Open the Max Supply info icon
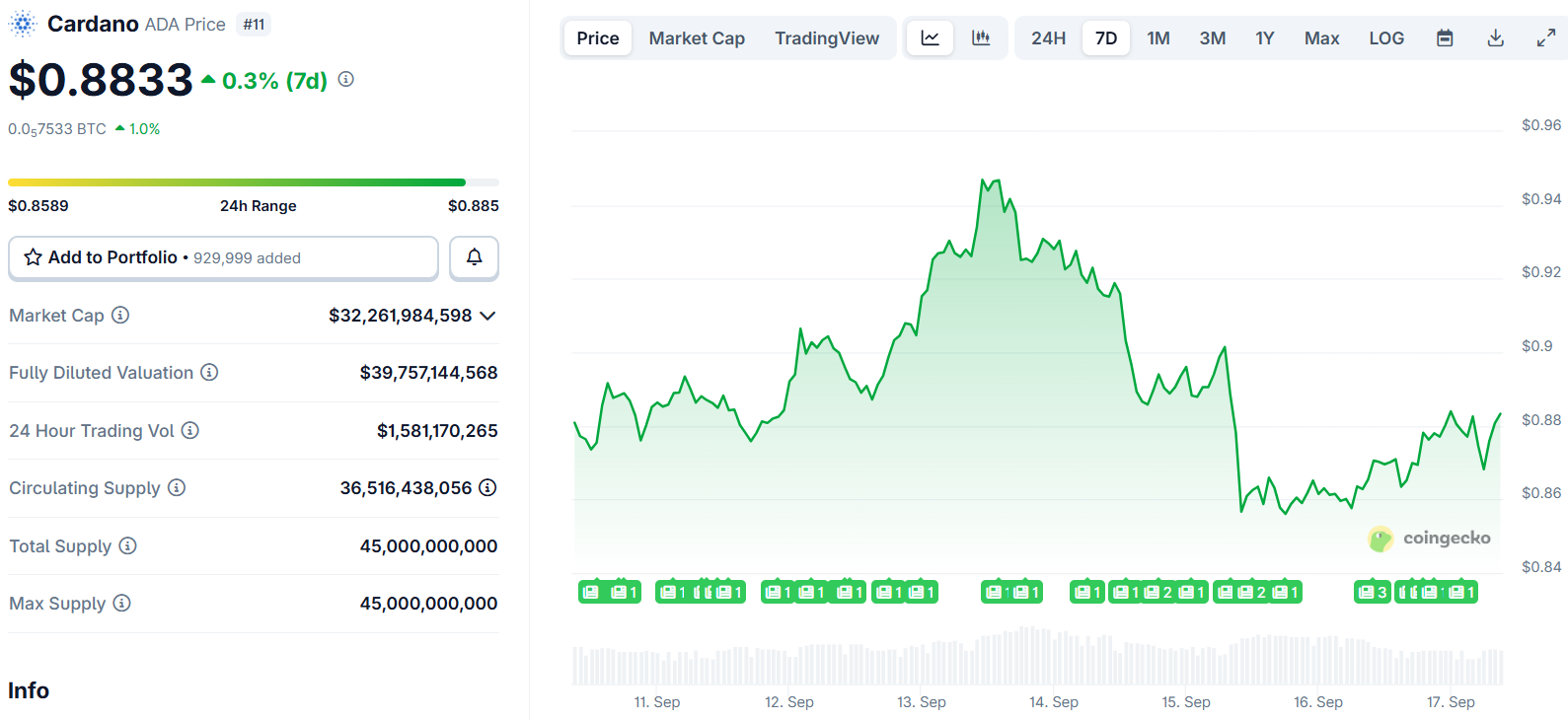1568x720 pixels. tap(121, 603)
